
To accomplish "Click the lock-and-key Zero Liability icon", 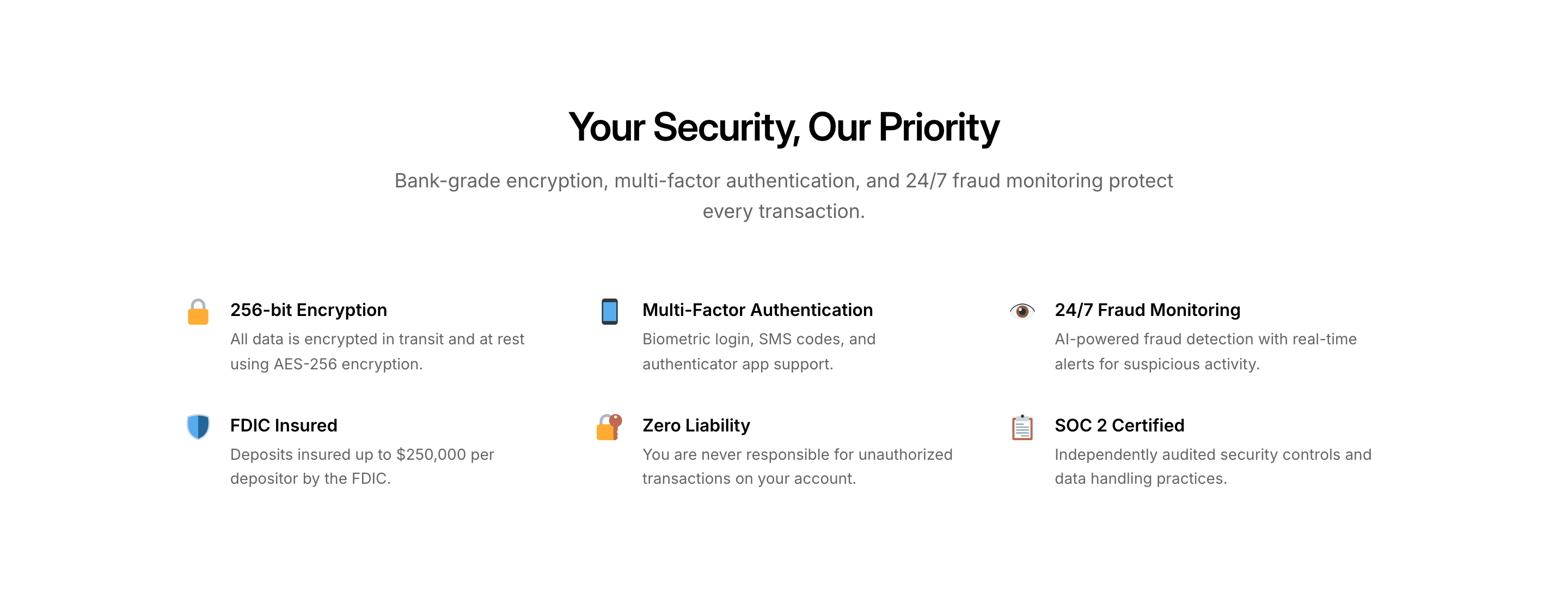I will coord(609,427).
